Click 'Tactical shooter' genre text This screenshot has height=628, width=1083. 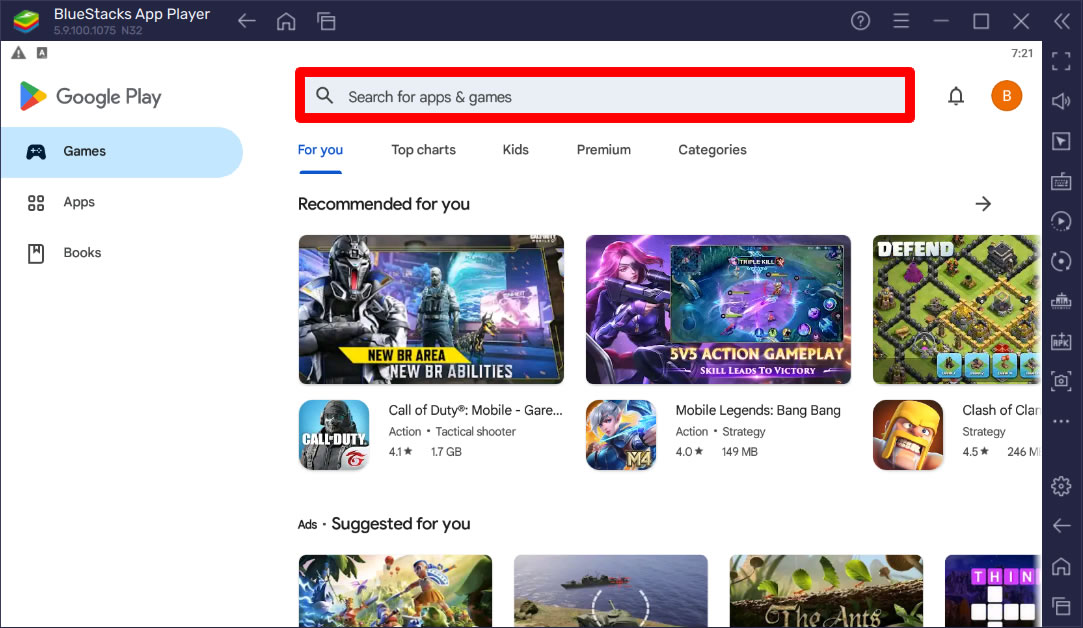click(x=475, y=432)
